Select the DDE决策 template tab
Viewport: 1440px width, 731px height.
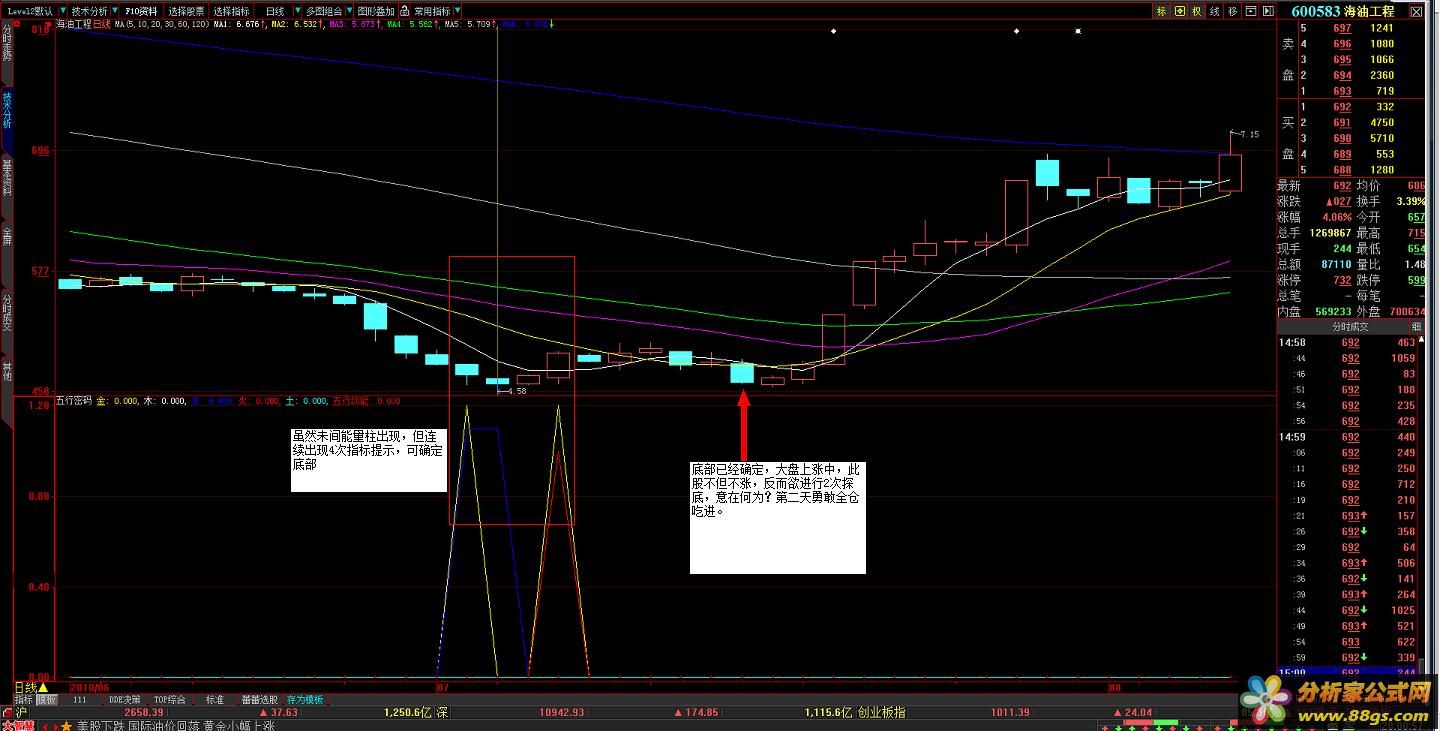coord(125,700)
